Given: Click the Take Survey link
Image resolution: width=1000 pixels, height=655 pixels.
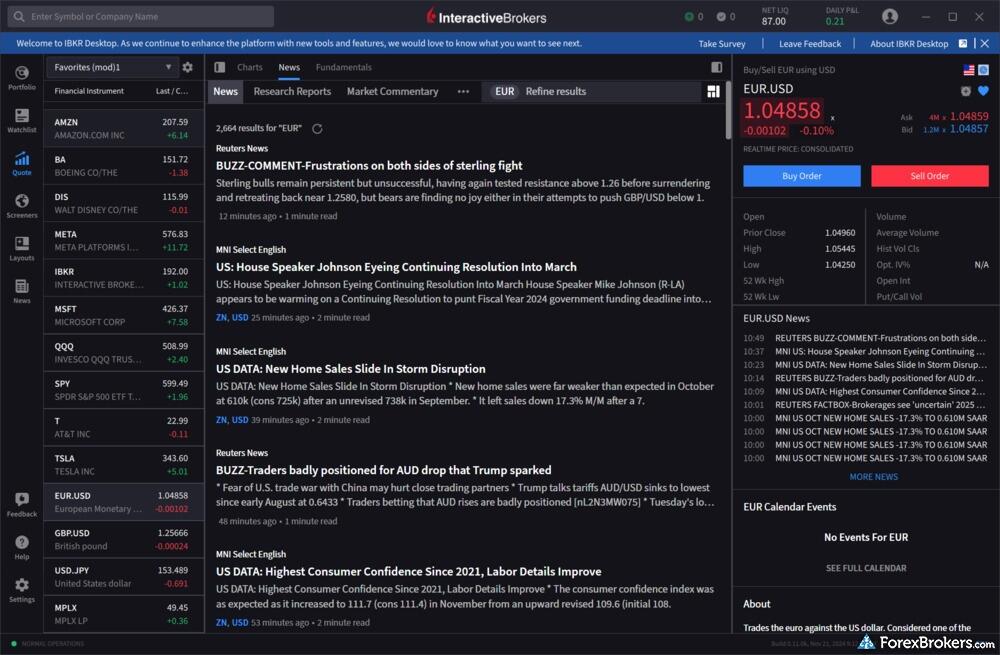Looking at the screenshot, I should 722,44.
